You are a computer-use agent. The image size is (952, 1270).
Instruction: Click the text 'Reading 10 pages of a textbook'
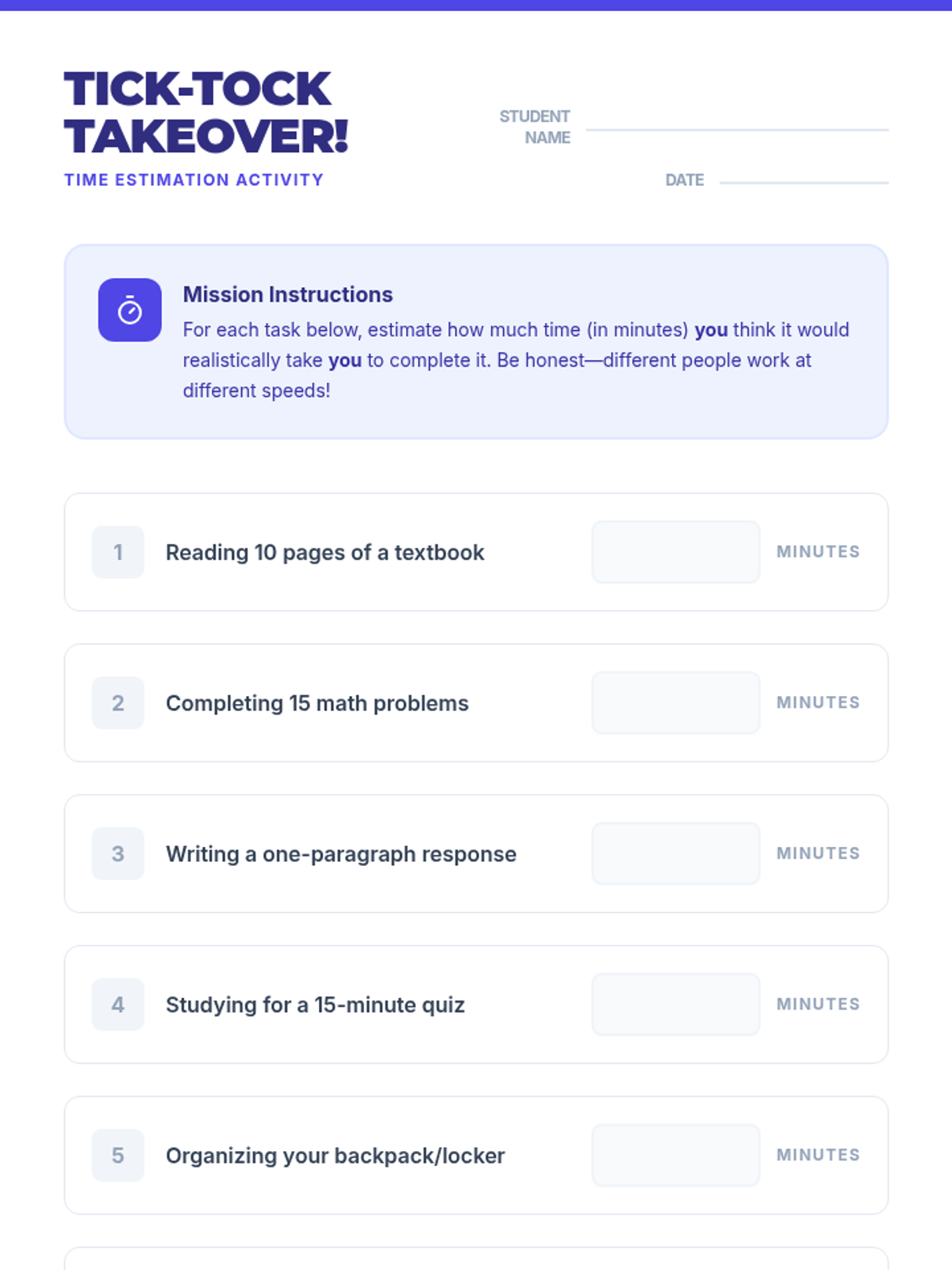click(x=324, y=552)
